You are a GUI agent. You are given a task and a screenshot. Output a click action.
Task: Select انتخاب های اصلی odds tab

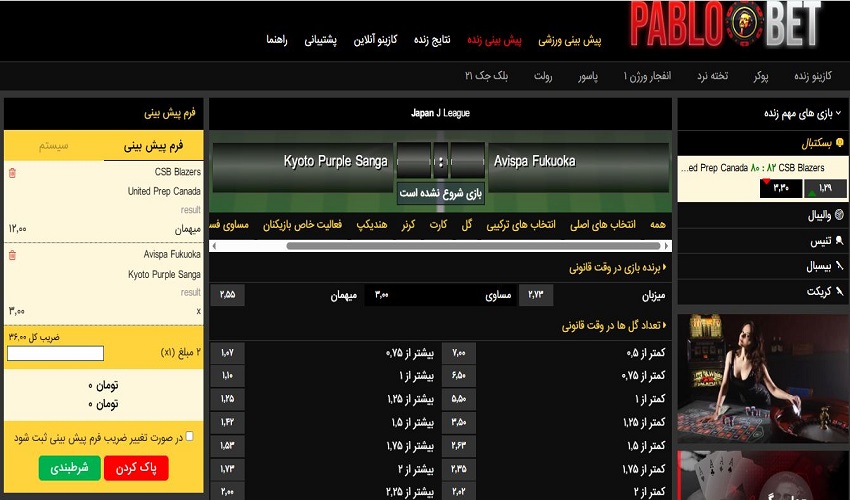click(x=603, y=225)
